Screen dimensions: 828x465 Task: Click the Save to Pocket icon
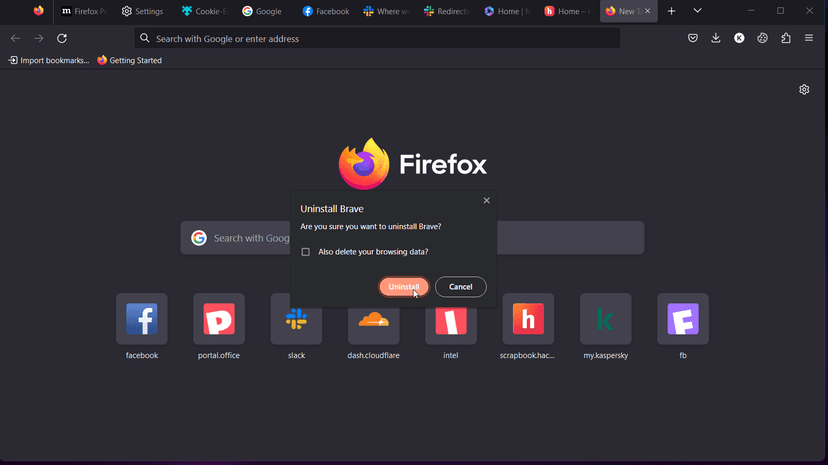[x=692, y=38]
